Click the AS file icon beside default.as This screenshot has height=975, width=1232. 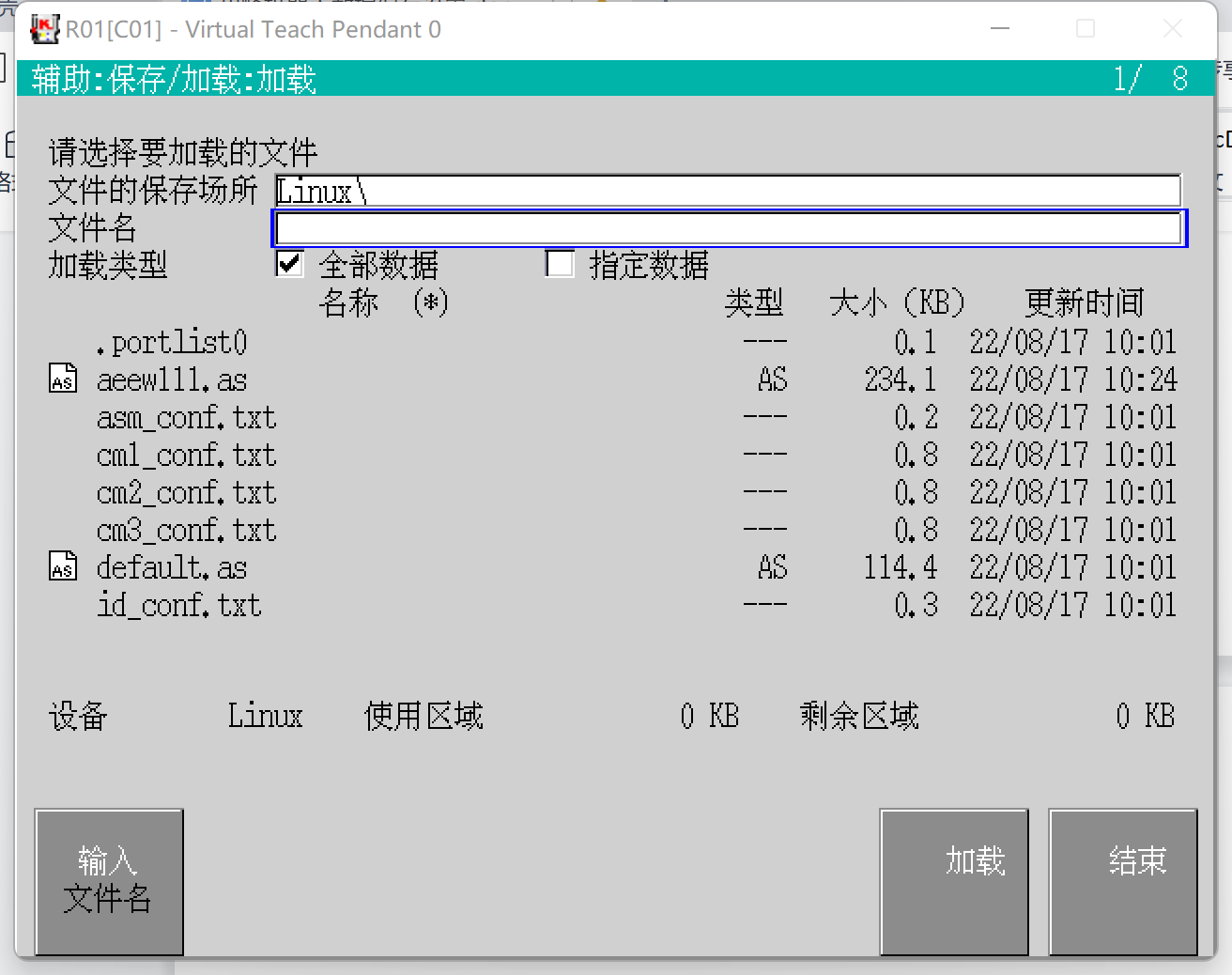pyautogui.click(x=63, y=566)
